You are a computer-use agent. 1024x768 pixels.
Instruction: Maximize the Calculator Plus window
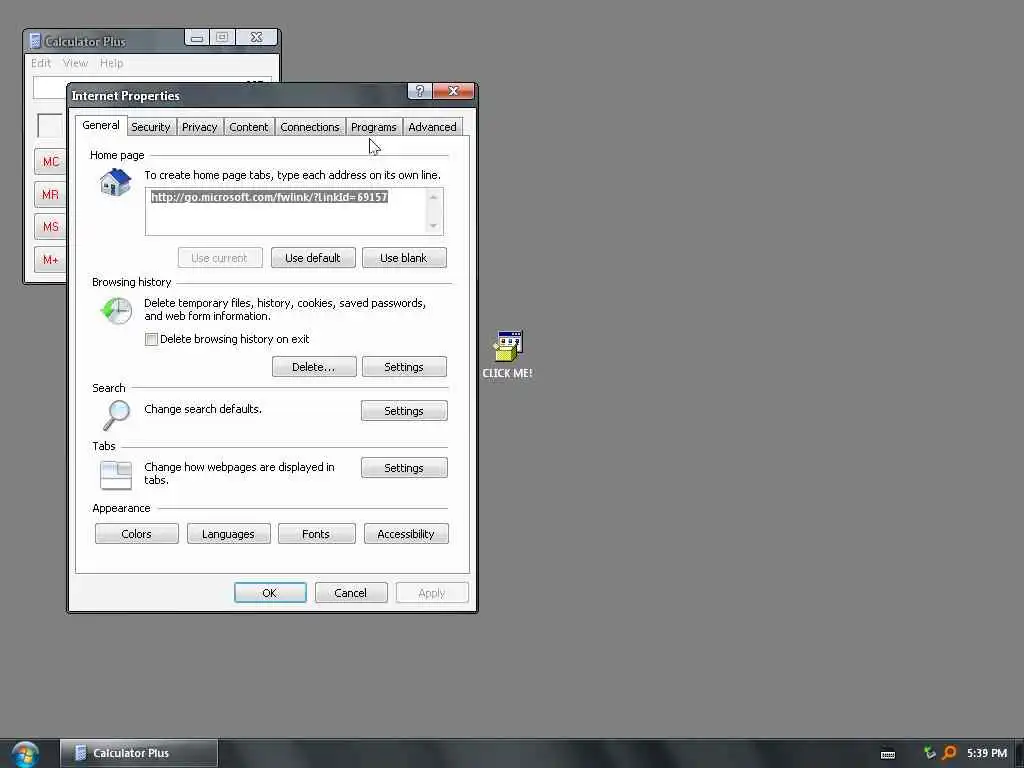[x=222, y=37]
